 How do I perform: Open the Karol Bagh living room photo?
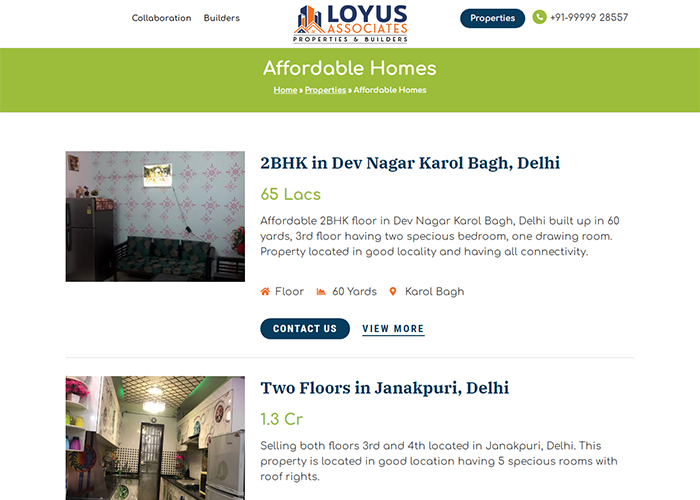pos(155,217)
